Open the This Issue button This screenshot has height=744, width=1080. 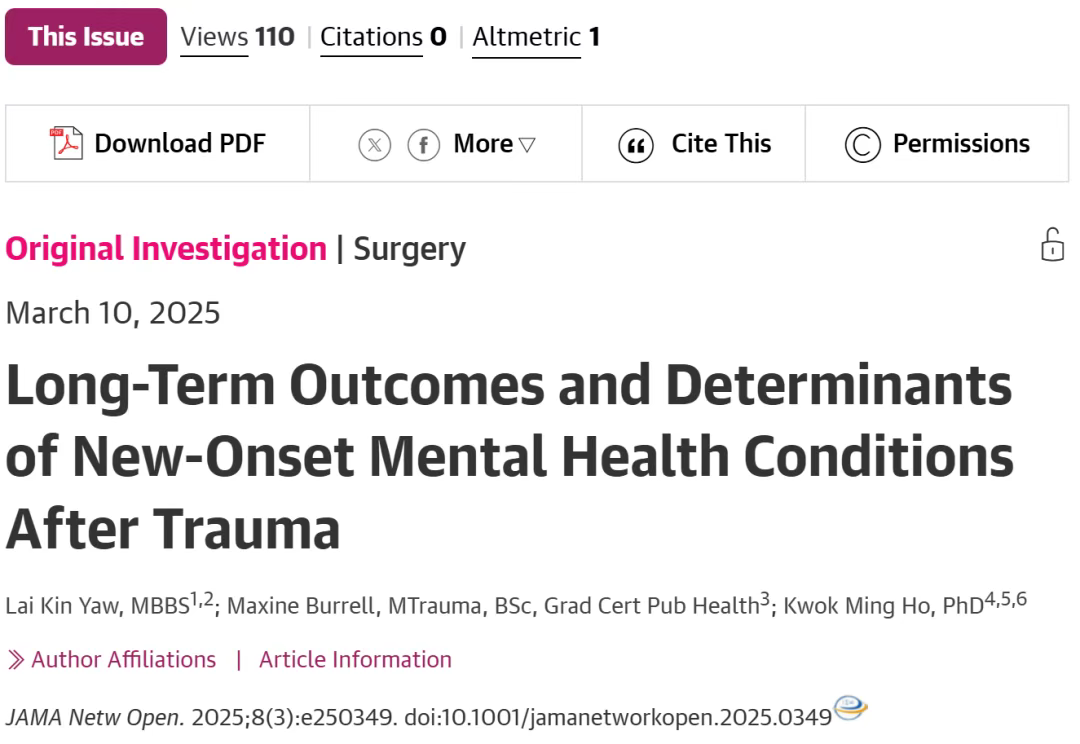click(86, 37)
